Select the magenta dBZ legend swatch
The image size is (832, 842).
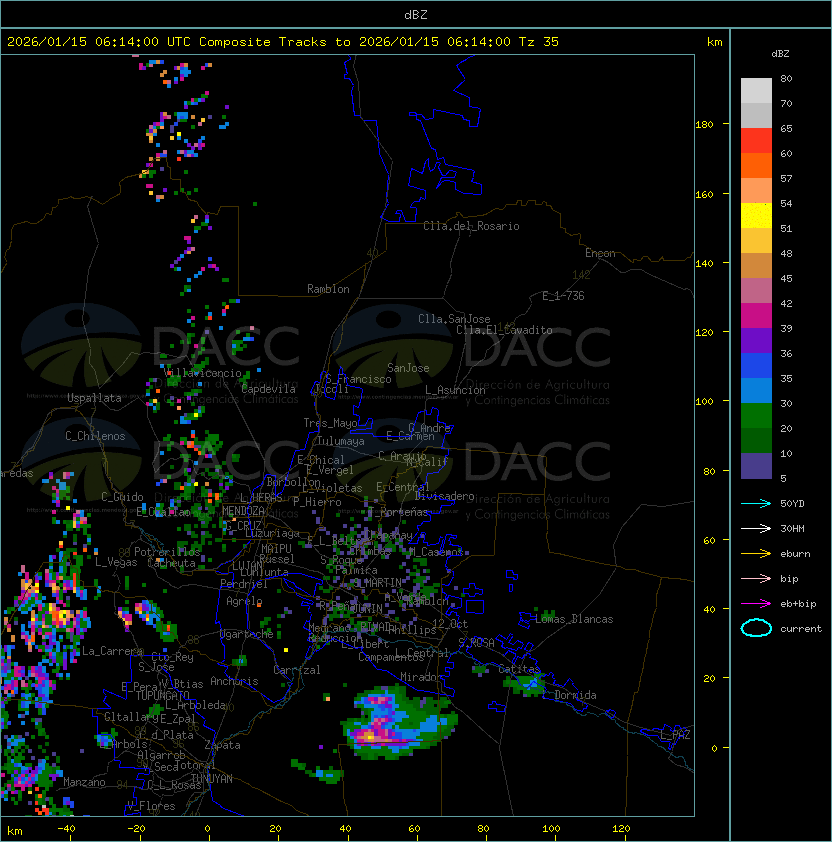coord(756,316)
